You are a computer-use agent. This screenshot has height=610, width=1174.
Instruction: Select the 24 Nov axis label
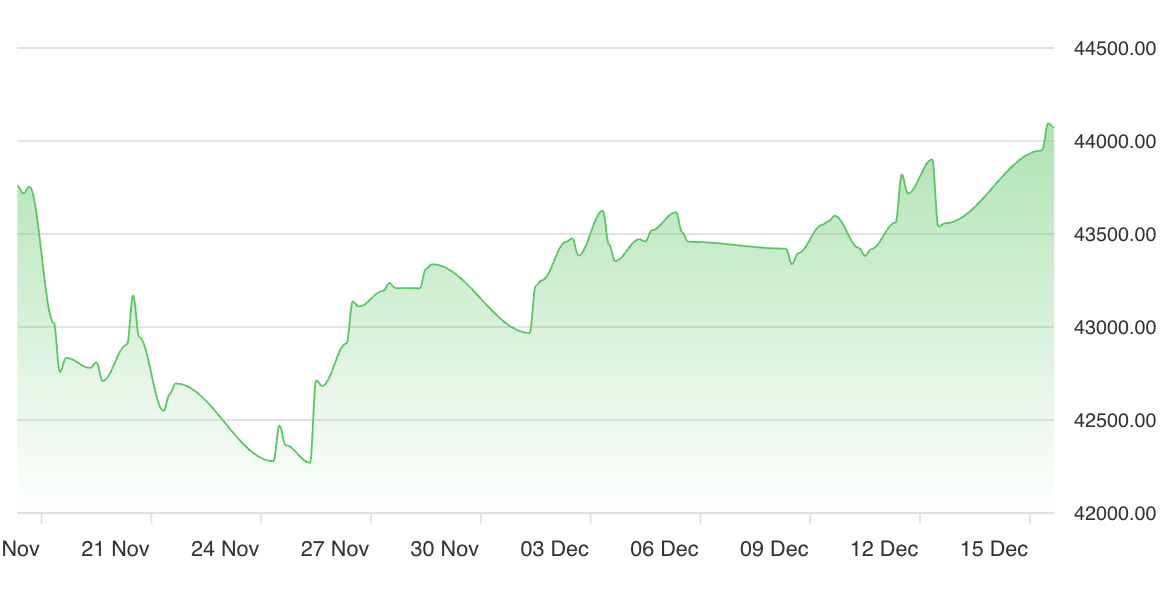coord(225,549)
